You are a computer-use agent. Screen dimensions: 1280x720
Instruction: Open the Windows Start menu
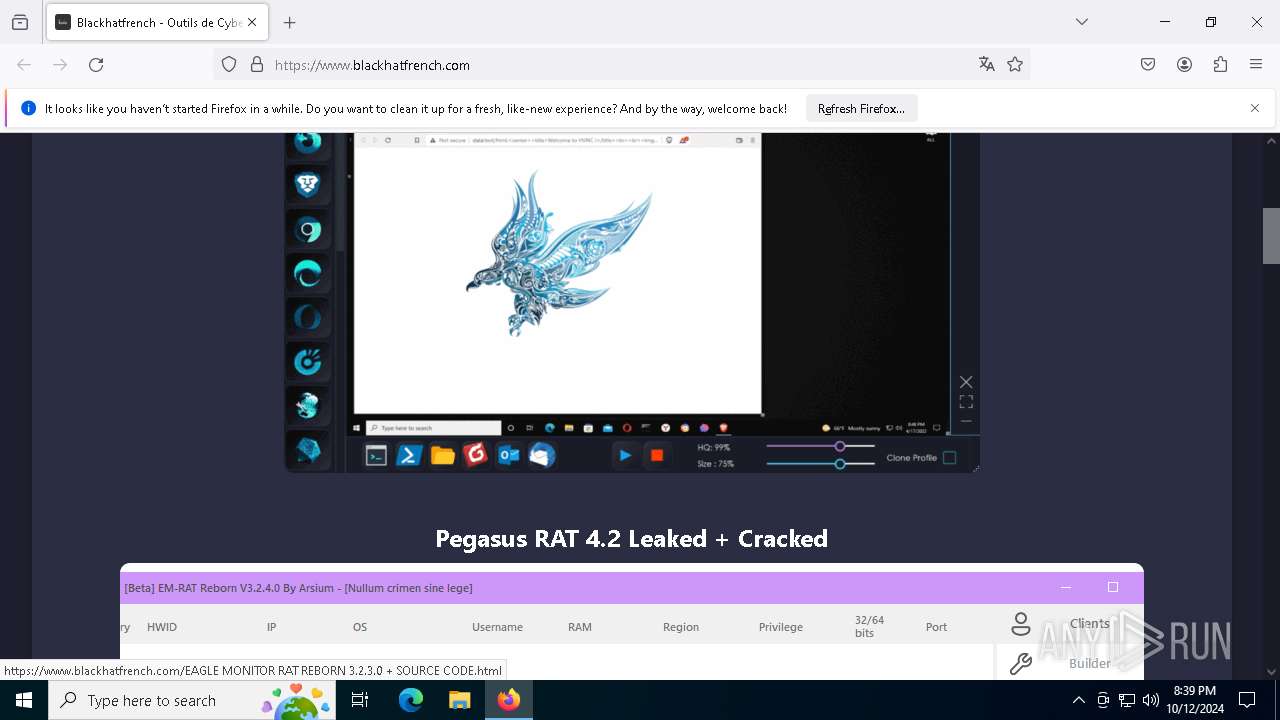click(24, 700)
